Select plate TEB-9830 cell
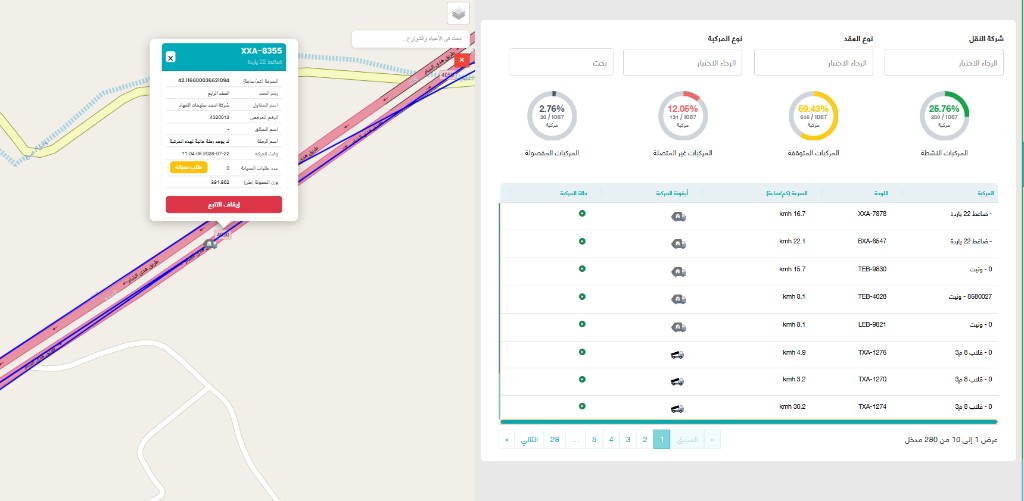The width and height of the screenshot is (1024, 501). pos(872,268)
